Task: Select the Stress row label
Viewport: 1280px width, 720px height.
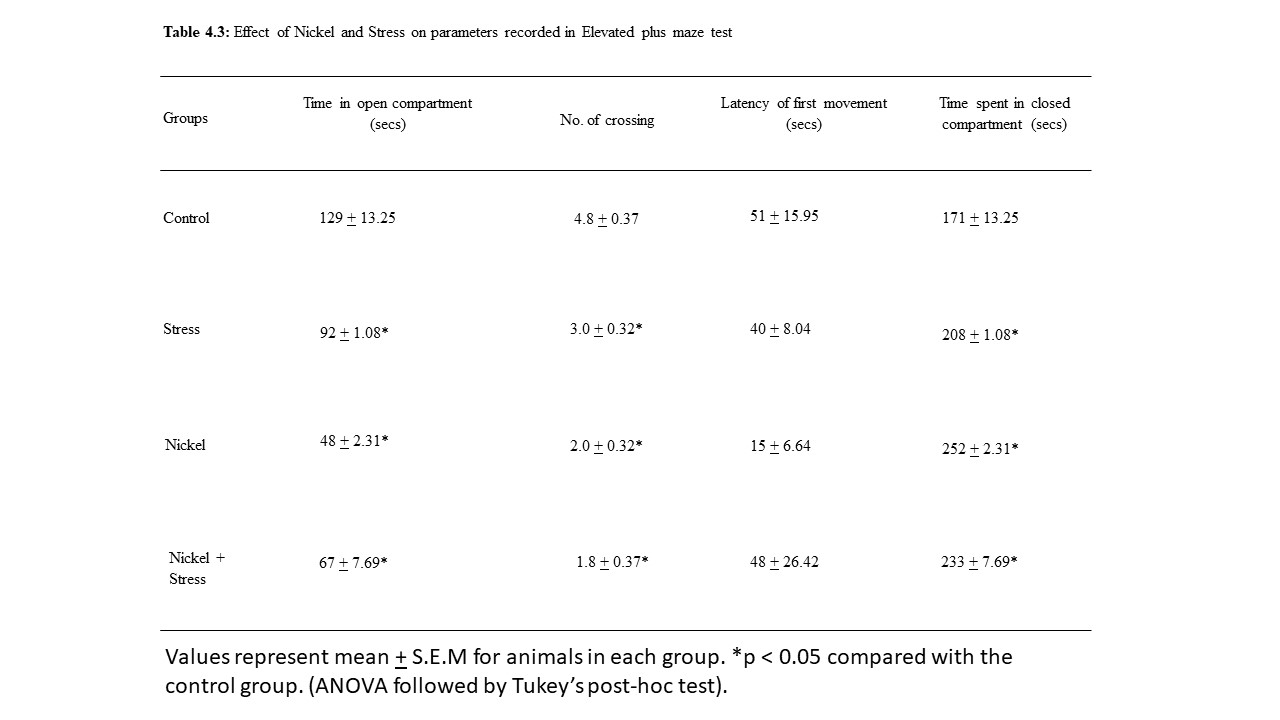Action: pyautogui.click(x=181, y=329)
